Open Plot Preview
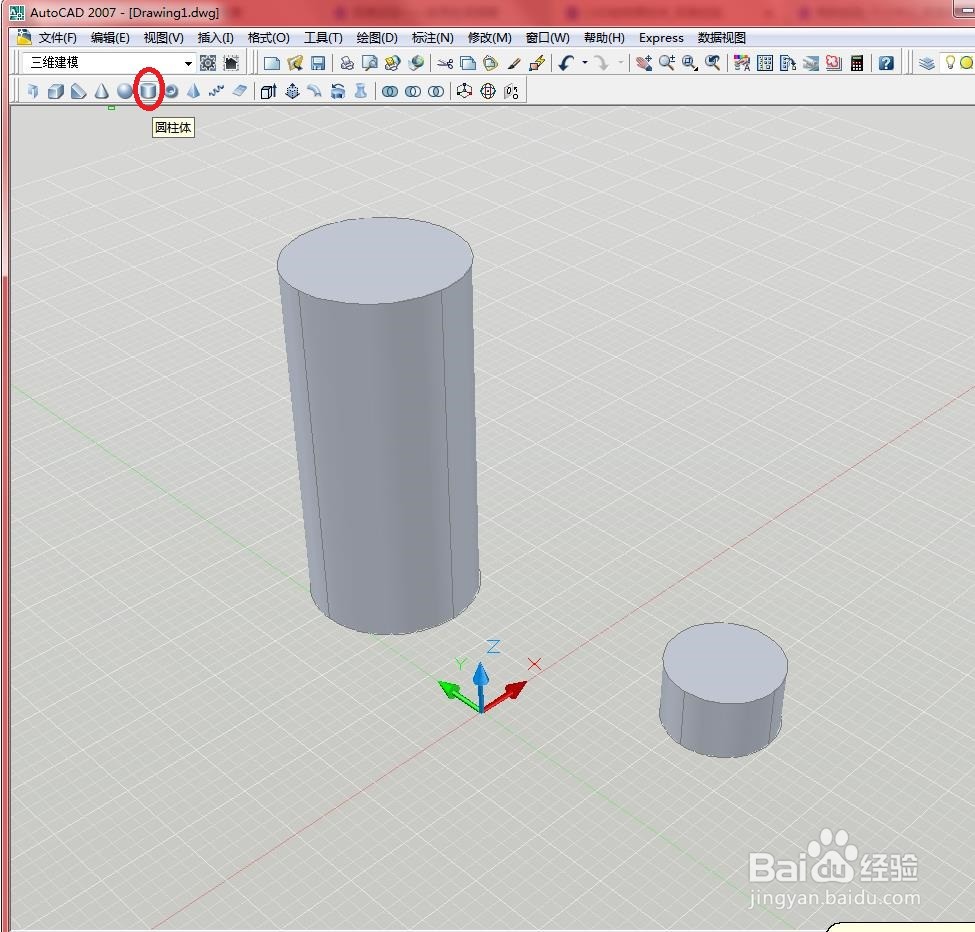 370,63
